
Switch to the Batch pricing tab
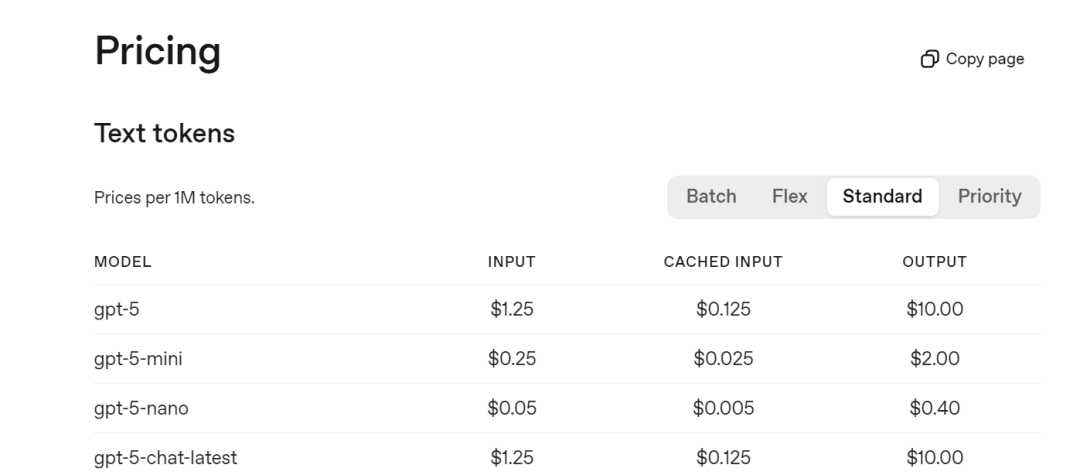coord(712,197)
